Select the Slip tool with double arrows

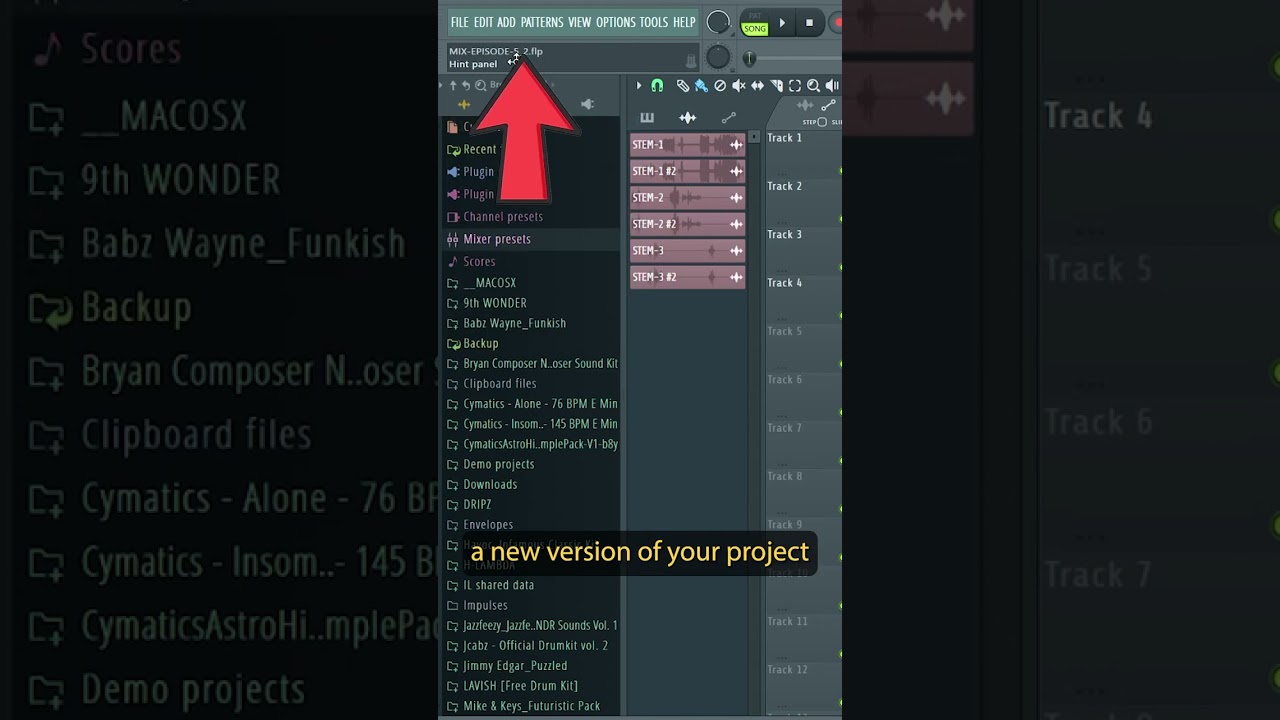click(758, 86)
